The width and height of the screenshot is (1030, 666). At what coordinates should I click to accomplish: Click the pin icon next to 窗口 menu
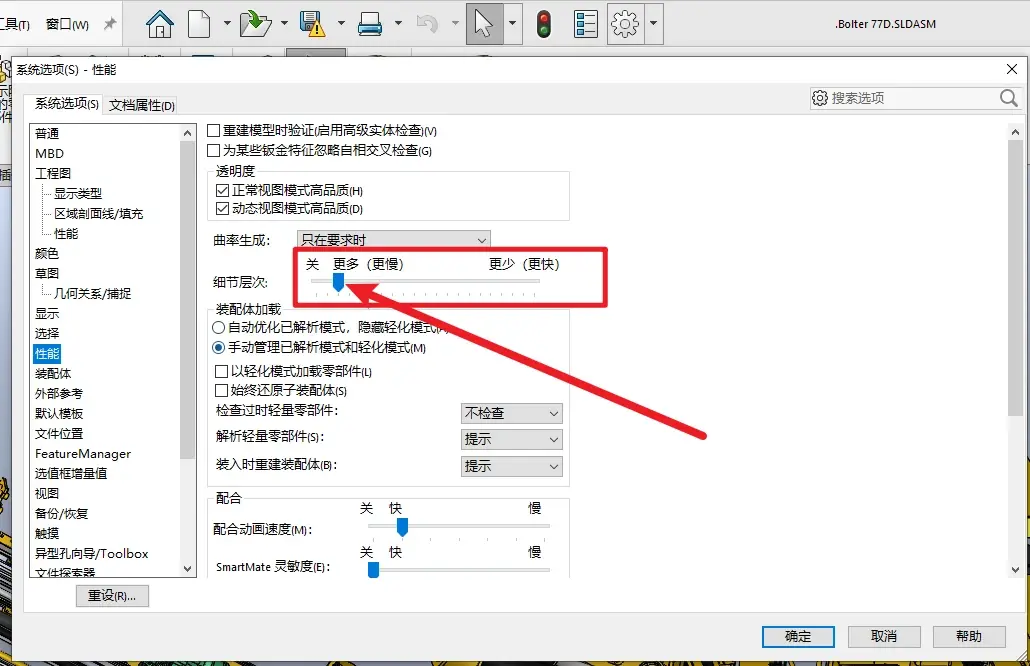pos(110,24)
